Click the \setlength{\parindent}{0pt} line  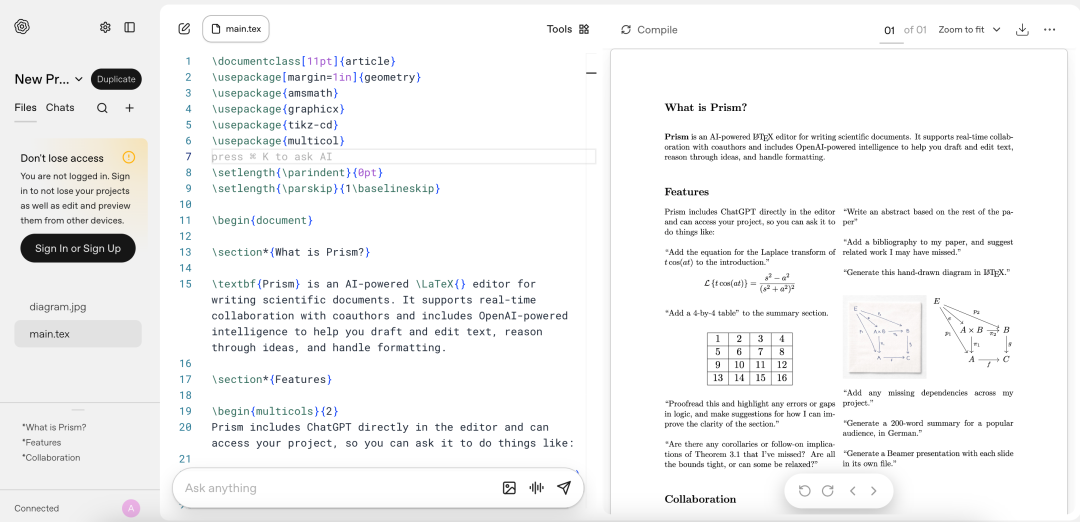(x=298, y=172)
